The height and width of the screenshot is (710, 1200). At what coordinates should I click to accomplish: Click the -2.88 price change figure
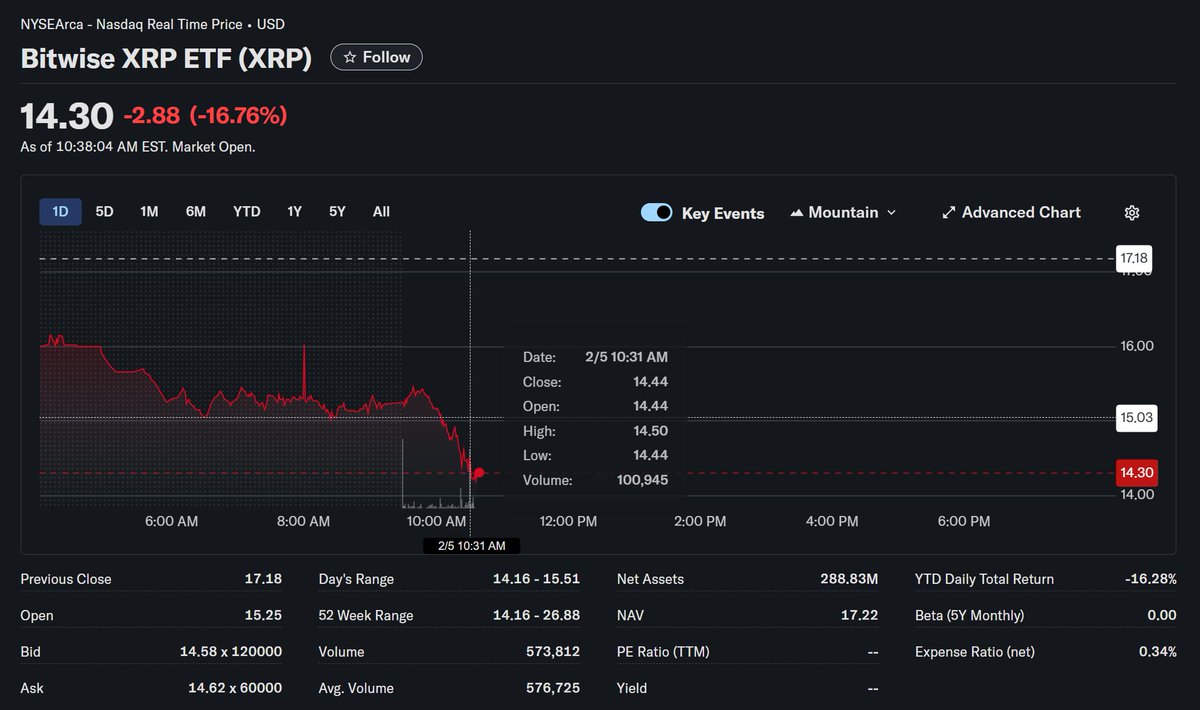click(x=152, y=116)
